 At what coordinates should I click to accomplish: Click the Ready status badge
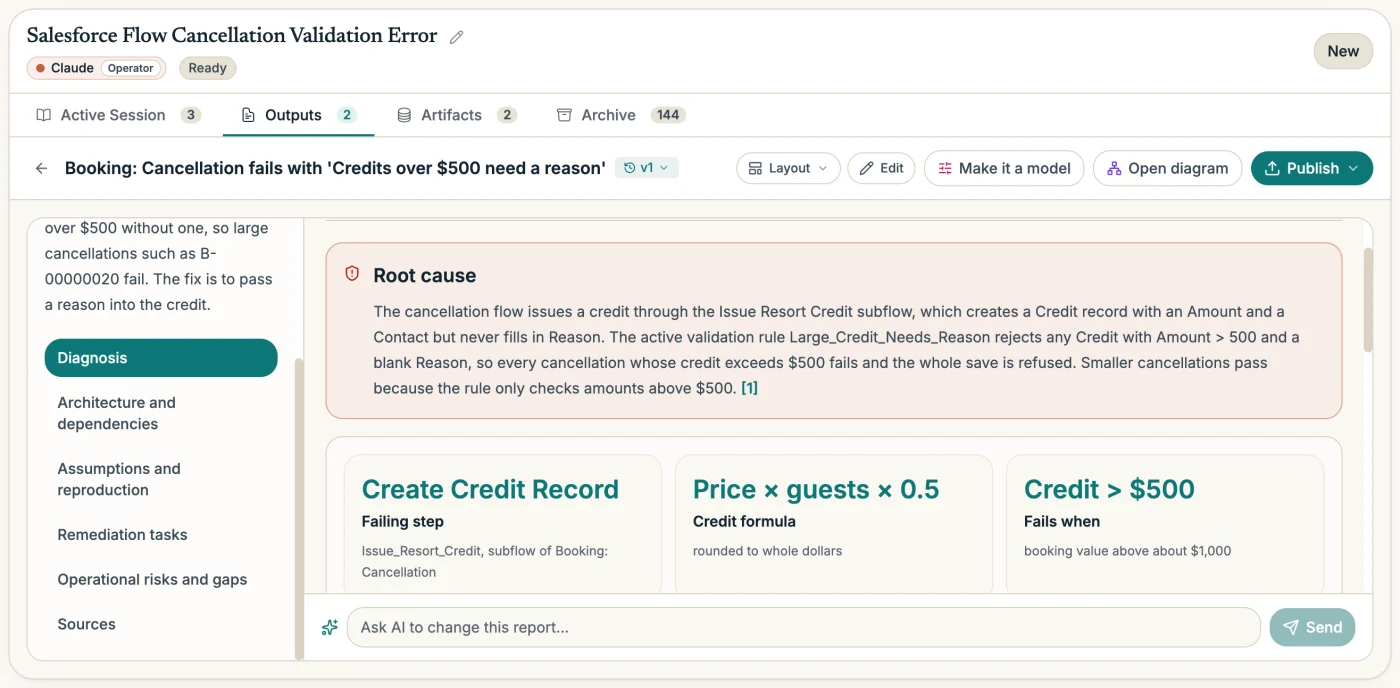[207, 68]
